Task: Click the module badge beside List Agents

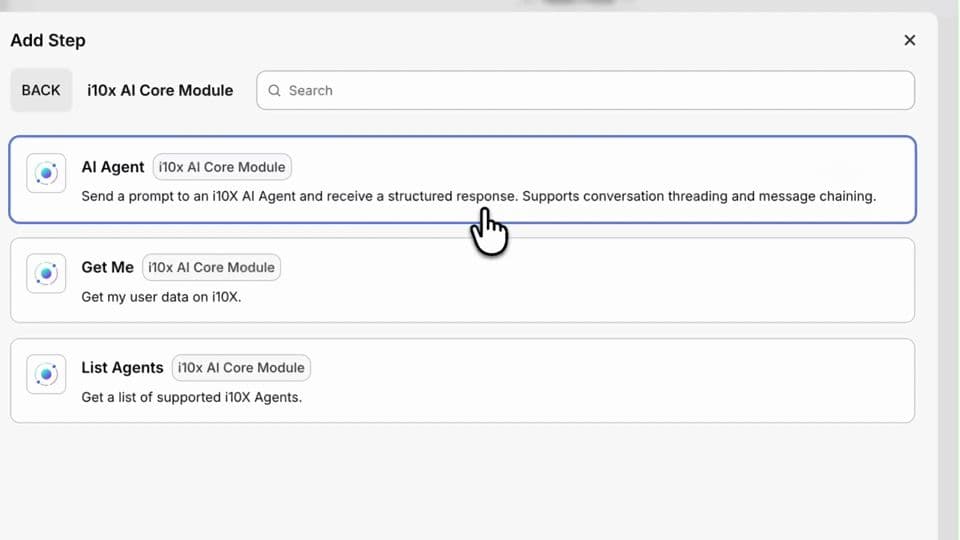Action: (241, 367)
